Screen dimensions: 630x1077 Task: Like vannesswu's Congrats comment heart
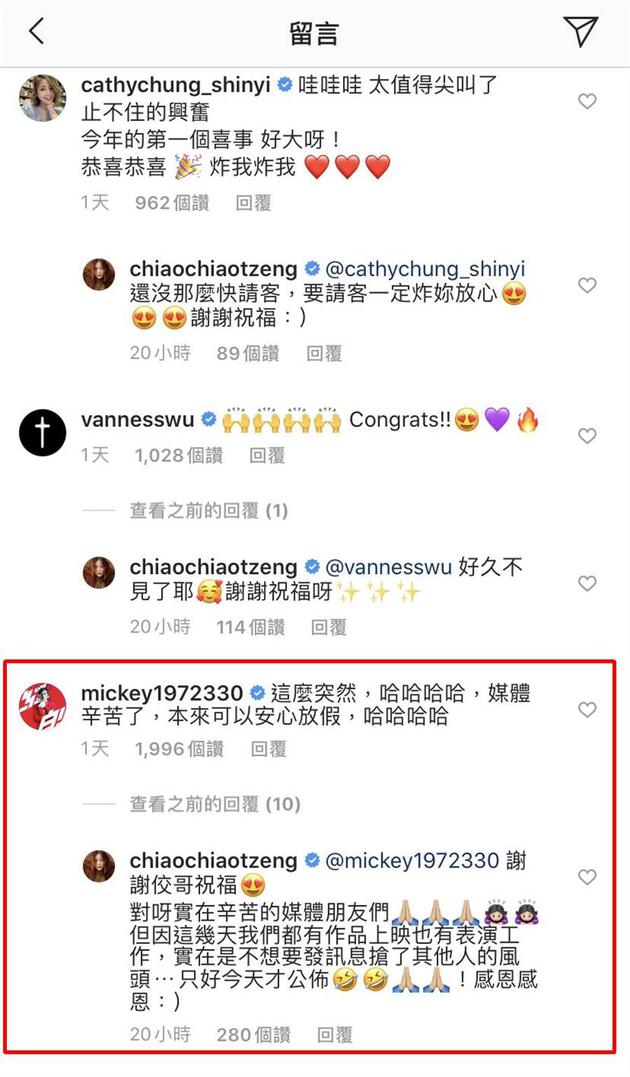click(587, 435)
